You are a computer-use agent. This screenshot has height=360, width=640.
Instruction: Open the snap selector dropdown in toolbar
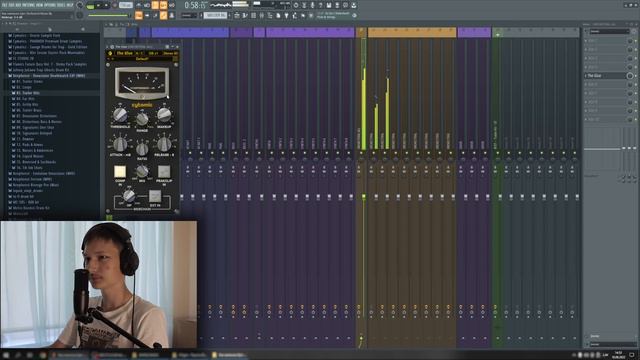[189, 15]
